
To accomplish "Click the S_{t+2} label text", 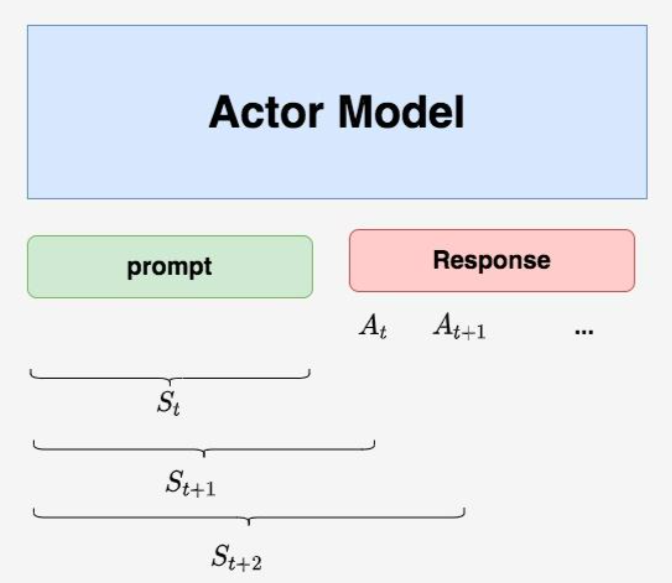I will [x=237, y=556].
